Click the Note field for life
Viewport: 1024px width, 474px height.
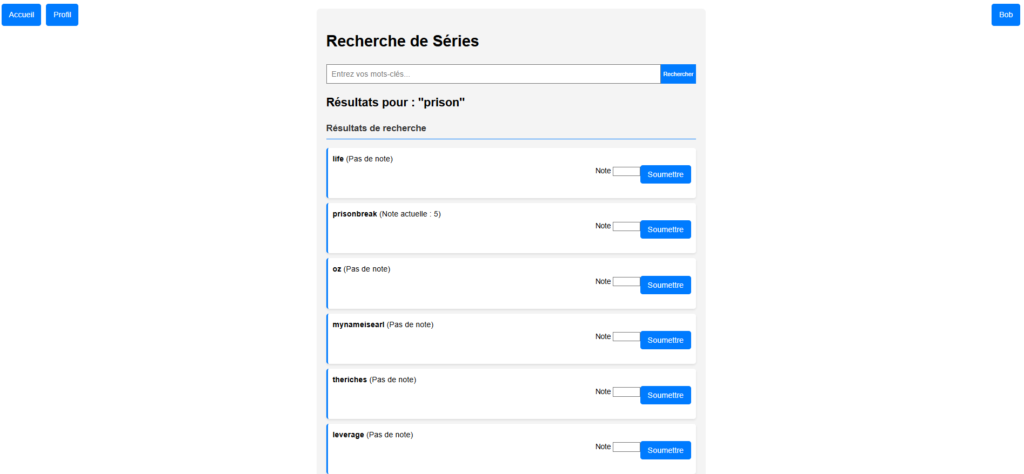pyautogui.click(x=626, y=171)
